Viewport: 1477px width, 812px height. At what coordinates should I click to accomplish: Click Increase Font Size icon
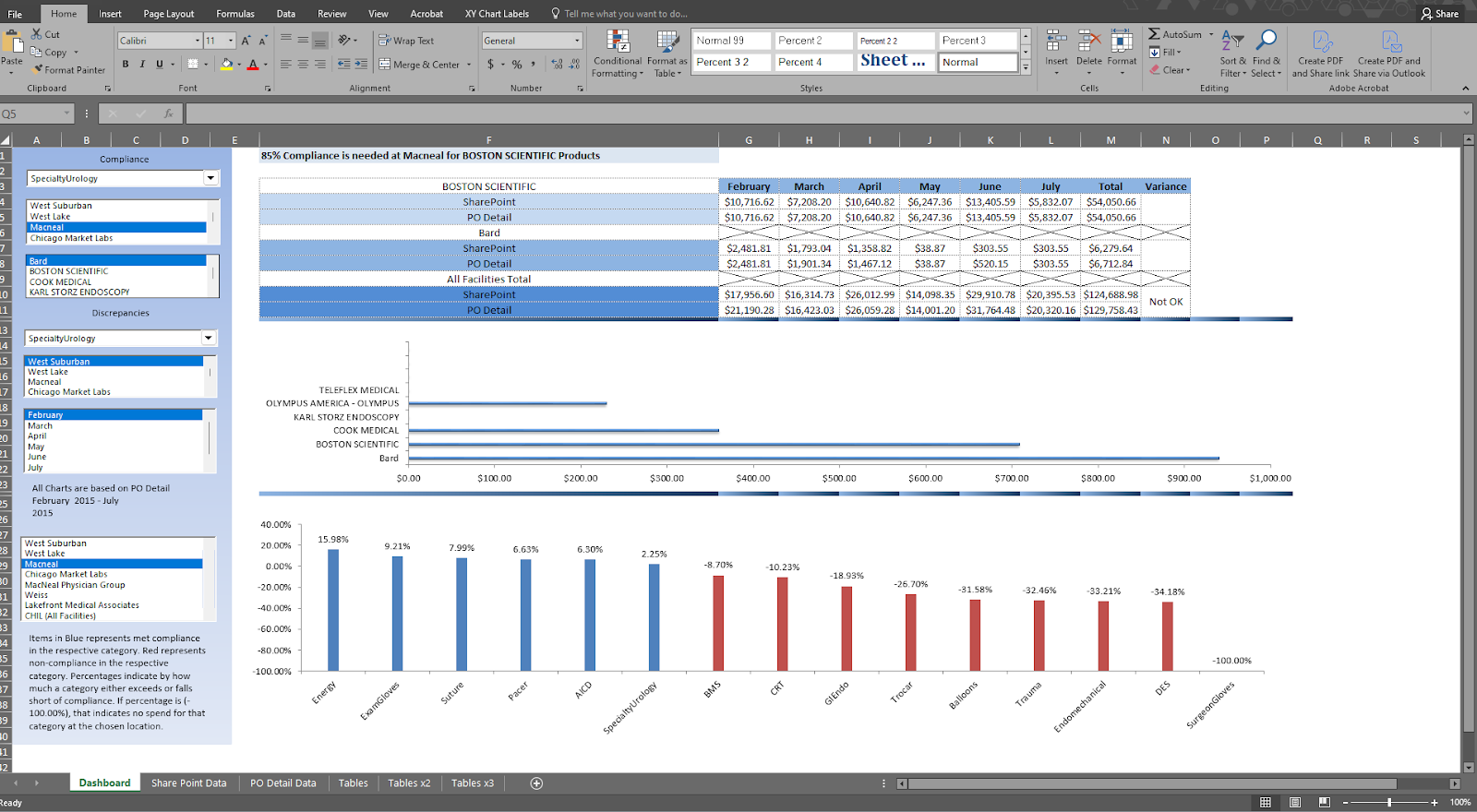246,41
